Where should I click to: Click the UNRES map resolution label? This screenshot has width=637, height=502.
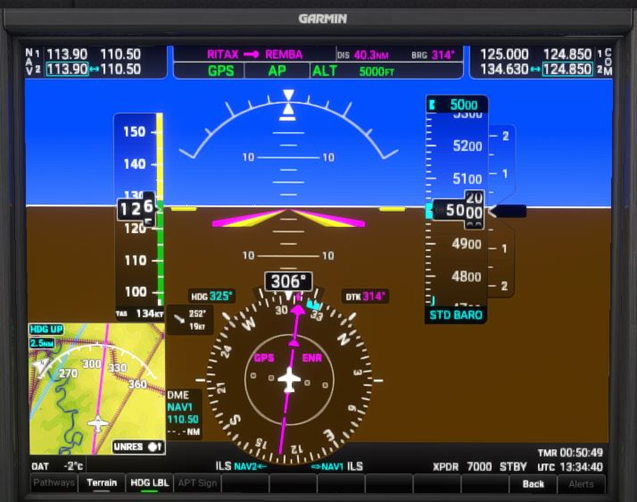pos(138,447)
